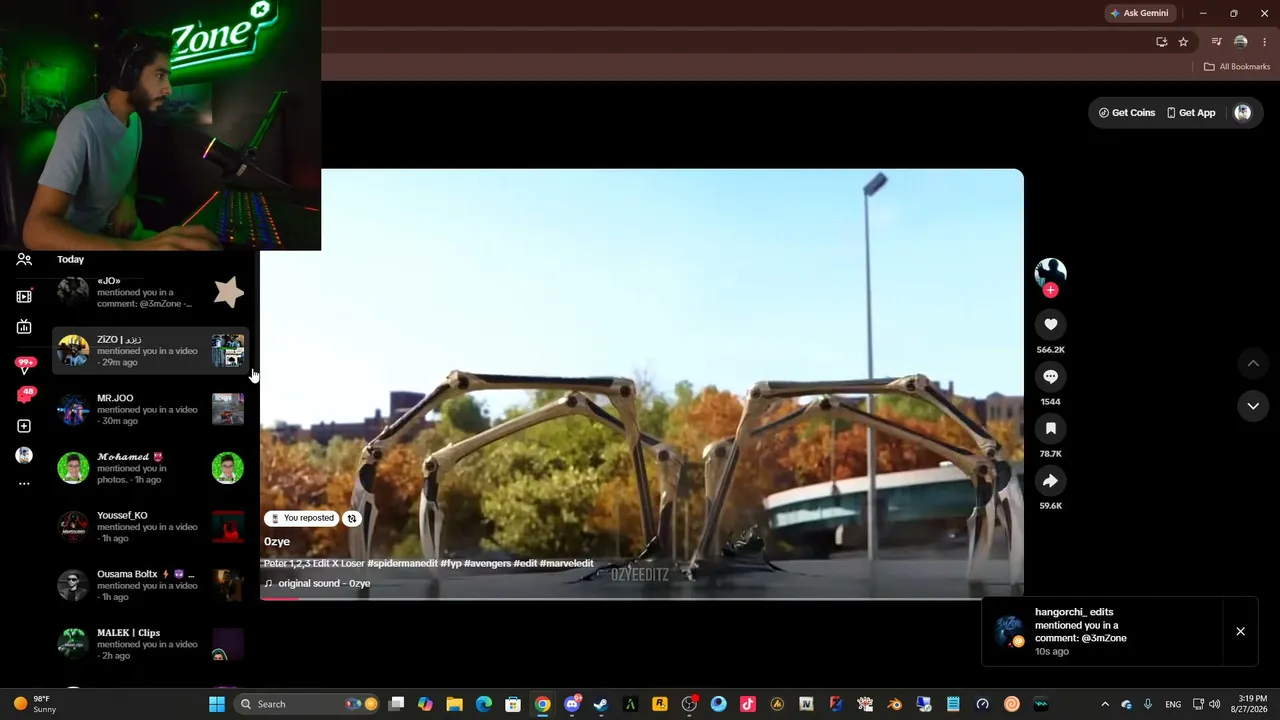Open Steam from the taskbar
The image size is (1280, 720).
(601, 704)
